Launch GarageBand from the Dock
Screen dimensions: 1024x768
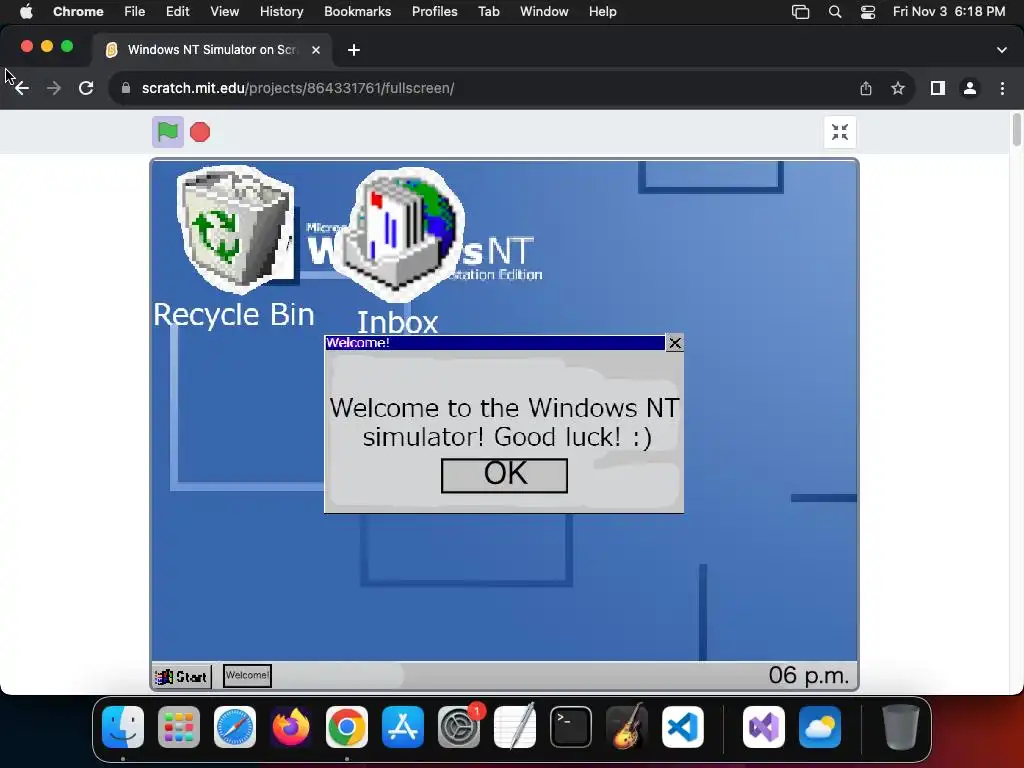627,727
